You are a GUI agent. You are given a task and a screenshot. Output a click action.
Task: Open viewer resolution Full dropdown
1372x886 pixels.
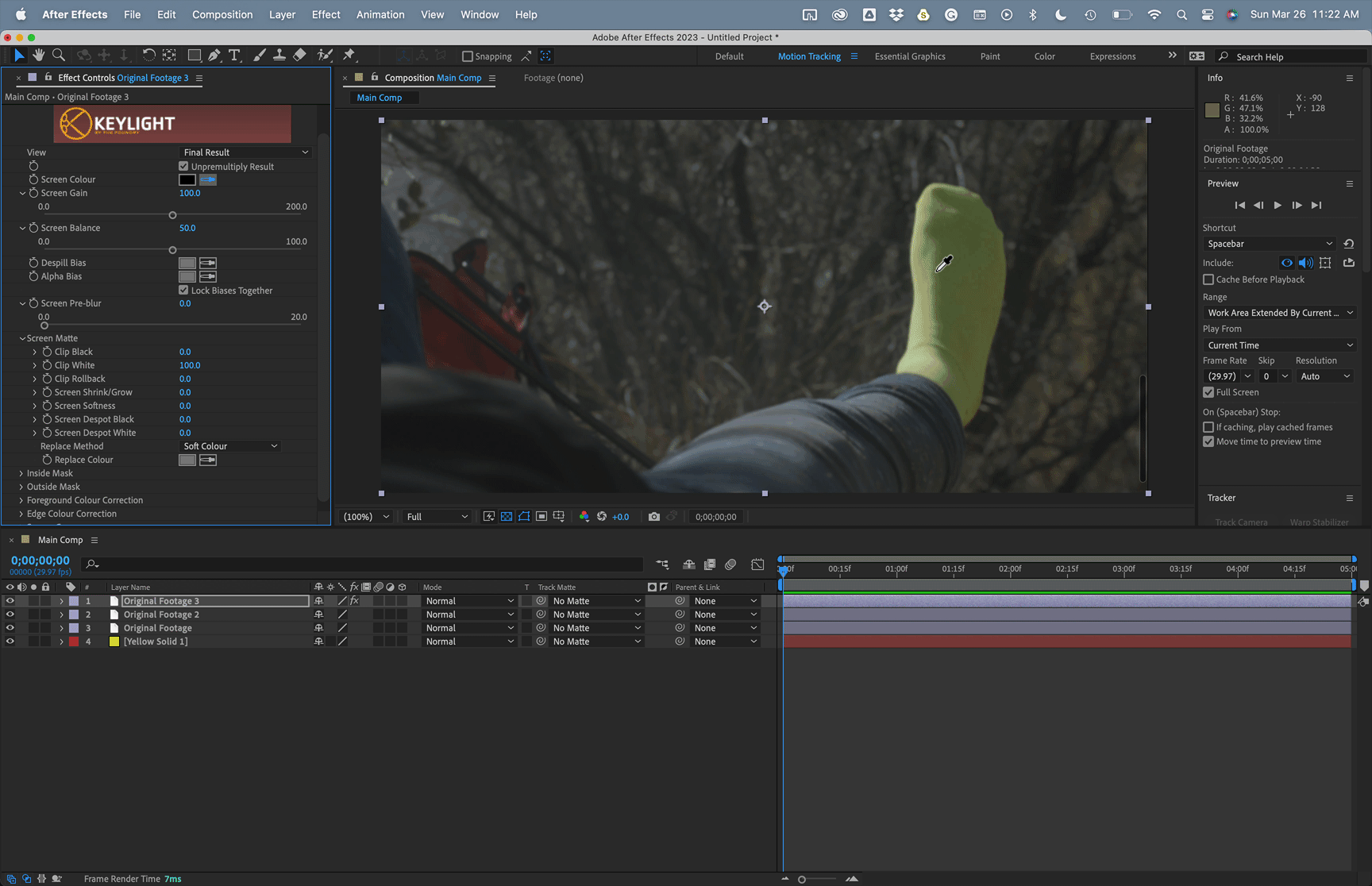[x=437, y=517]
